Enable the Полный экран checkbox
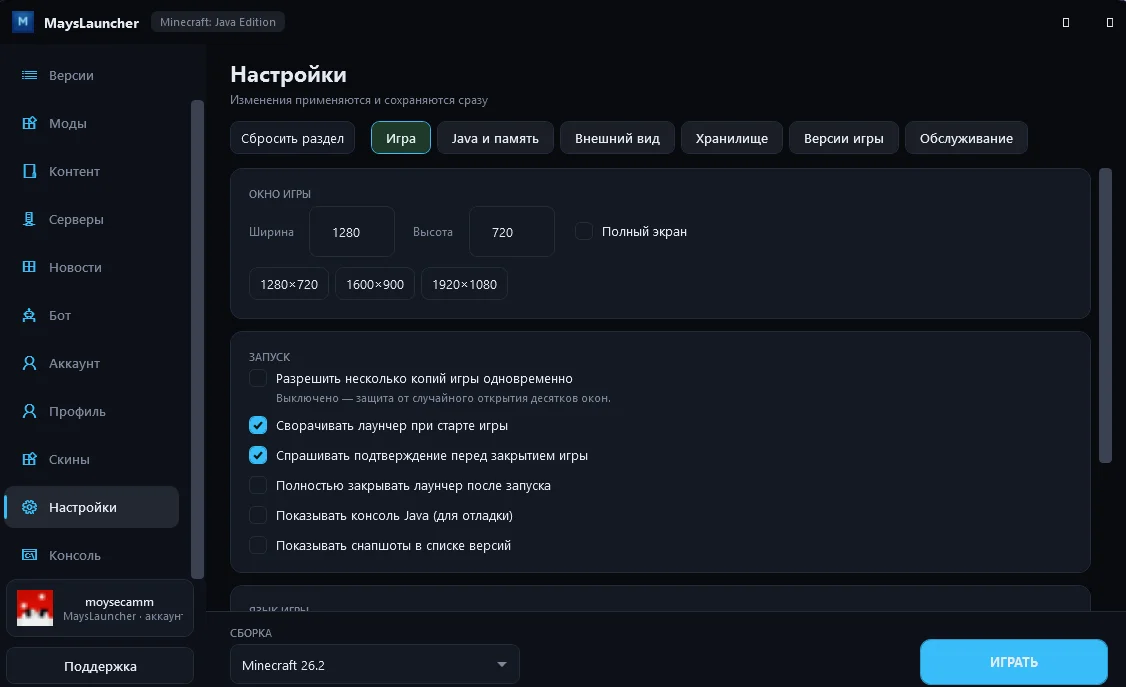Image resolution: width=1126 pixels, height=687 pixels. pyautogui.click(x=584, y=231)
